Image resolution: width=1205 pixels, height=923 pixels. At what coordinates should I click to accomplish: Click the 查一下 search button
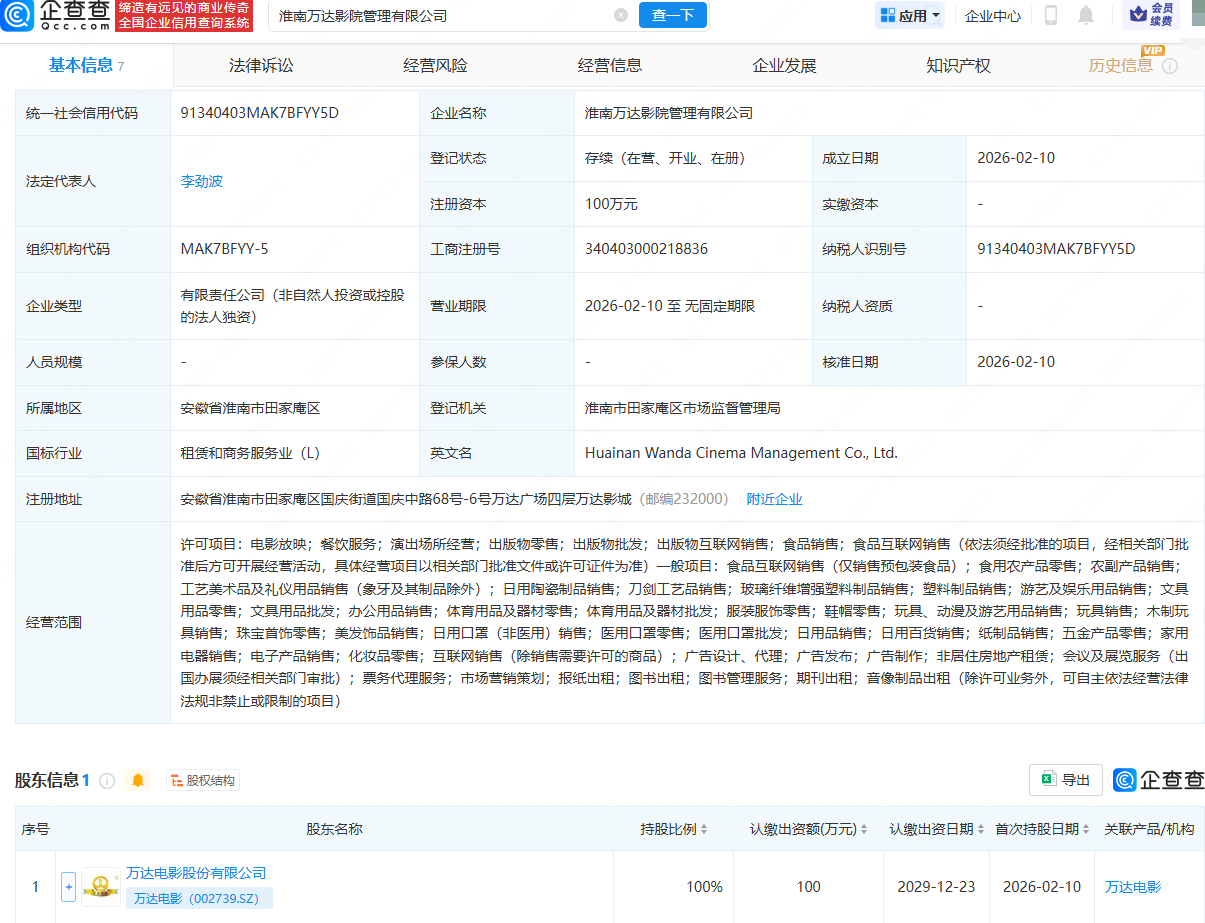(672, 15)
